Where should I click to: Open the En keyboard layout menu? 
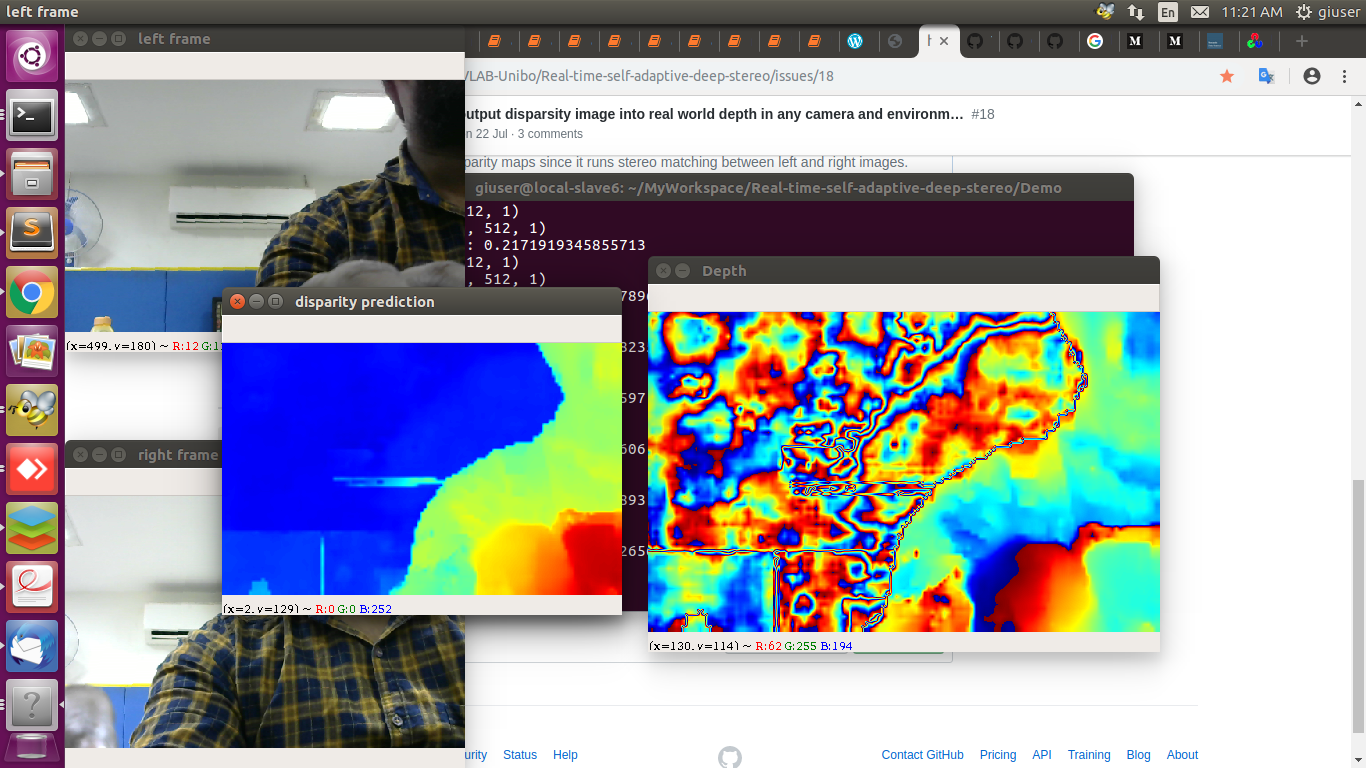click(1168, 12)
